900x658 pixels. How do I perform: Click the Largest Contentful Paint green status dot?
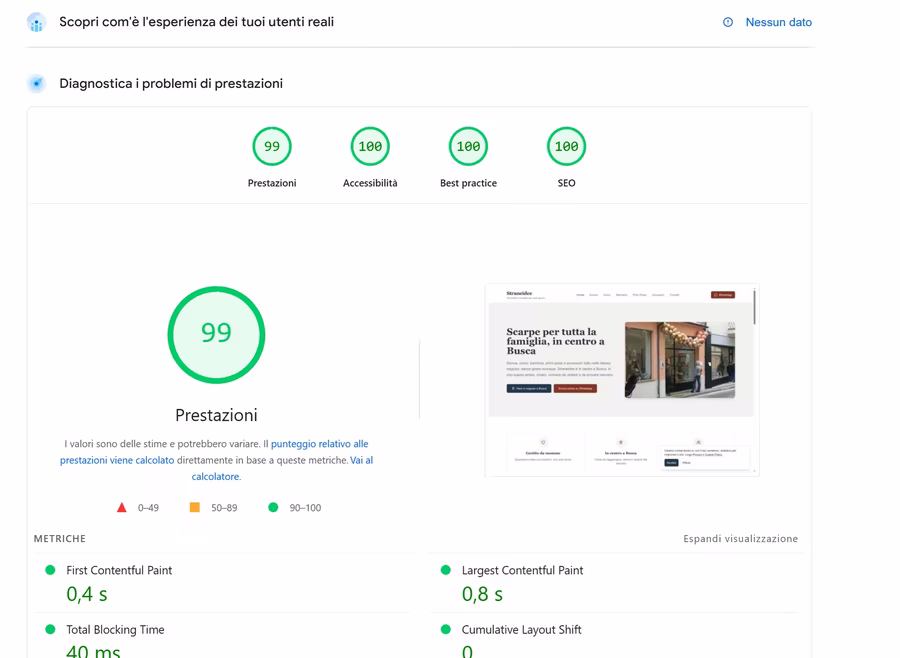(x=445, y=570)
